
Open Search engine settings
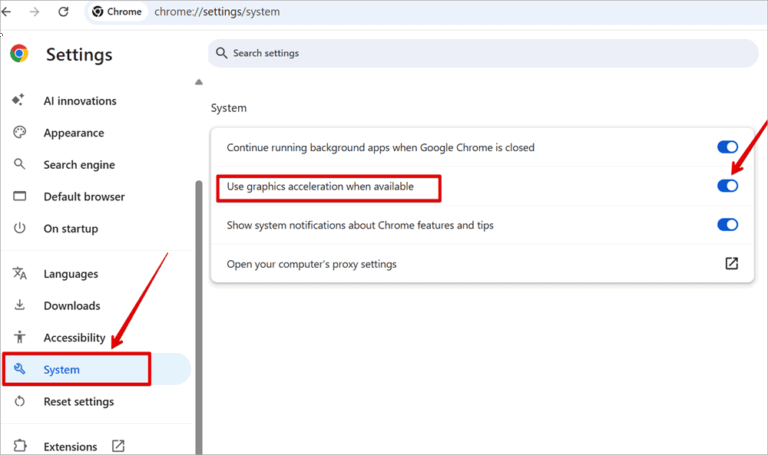point(79,165)
